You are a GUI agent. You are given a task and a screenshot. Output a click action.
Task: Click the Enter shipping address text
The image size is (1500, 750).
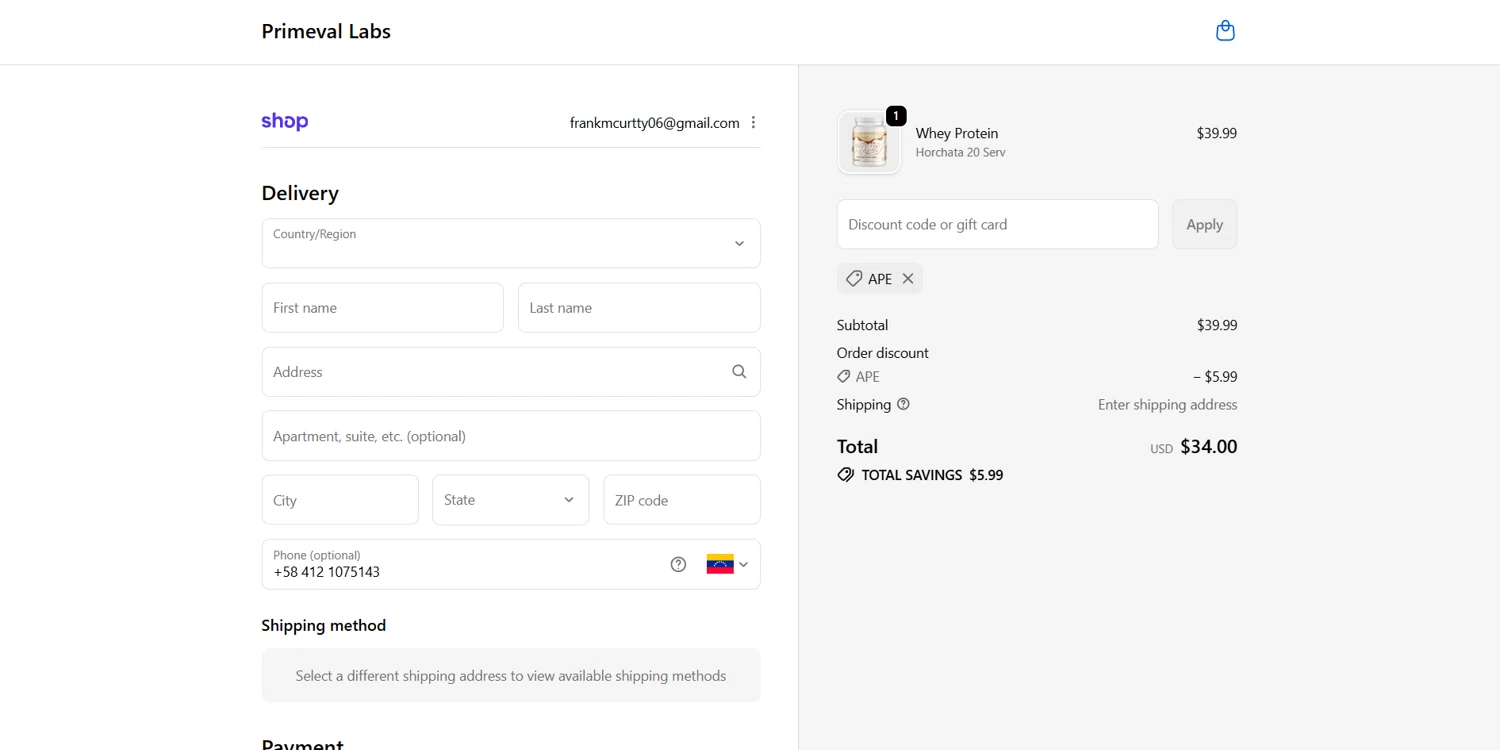point(1167,405)
